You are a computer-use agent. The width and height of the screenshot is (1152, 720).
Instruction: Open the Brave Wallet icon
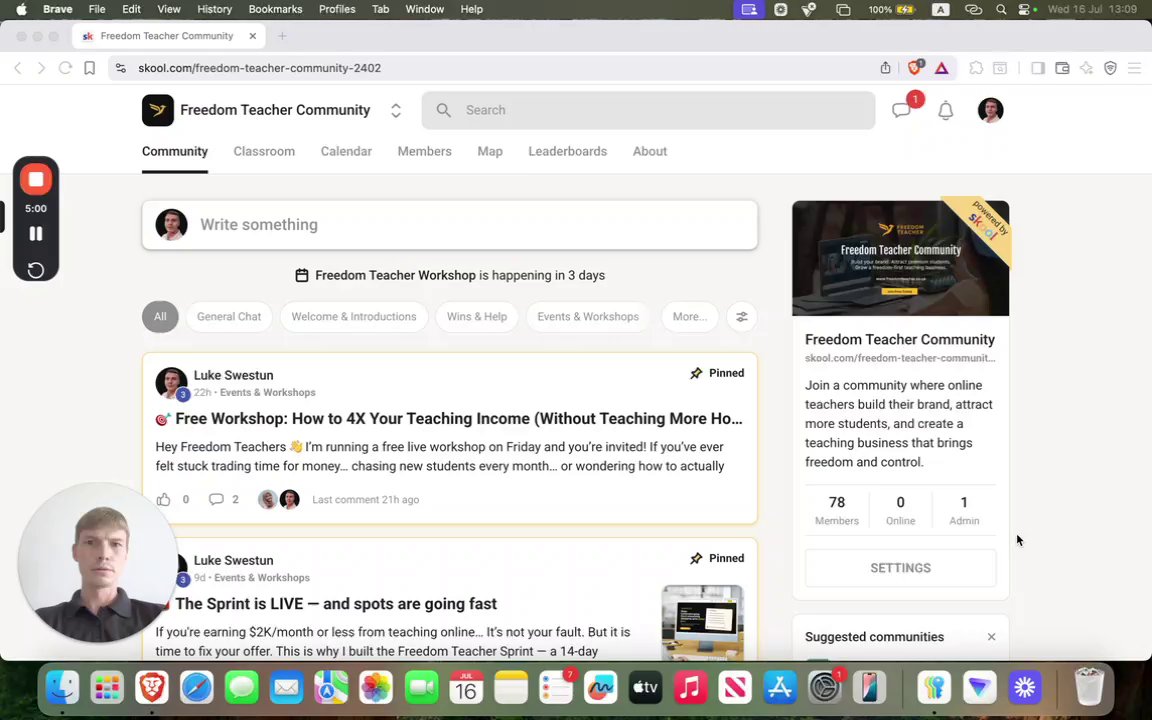click(x=1062, y=68)
